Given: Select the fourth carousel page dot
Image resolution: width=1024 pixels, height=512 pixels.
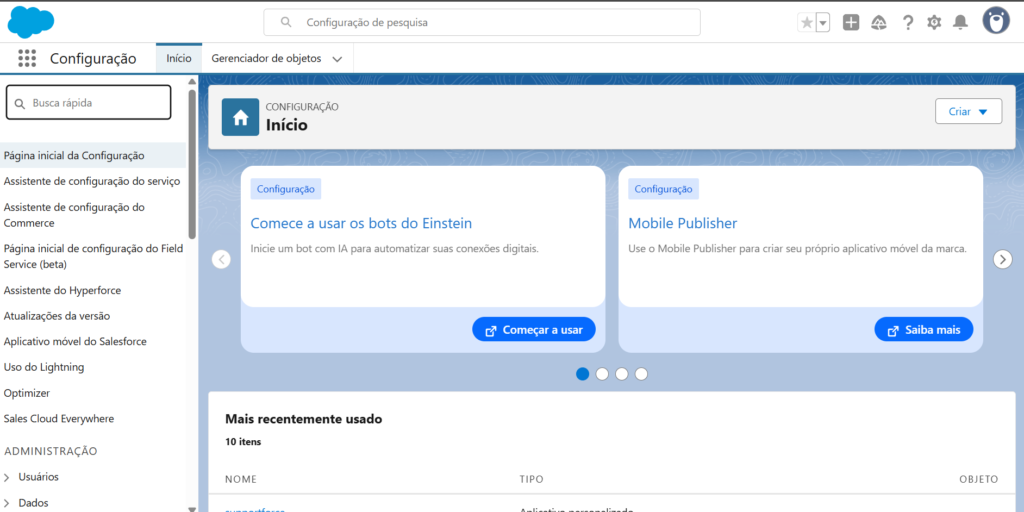Looking at the screenshot, I should click(641, 374).
